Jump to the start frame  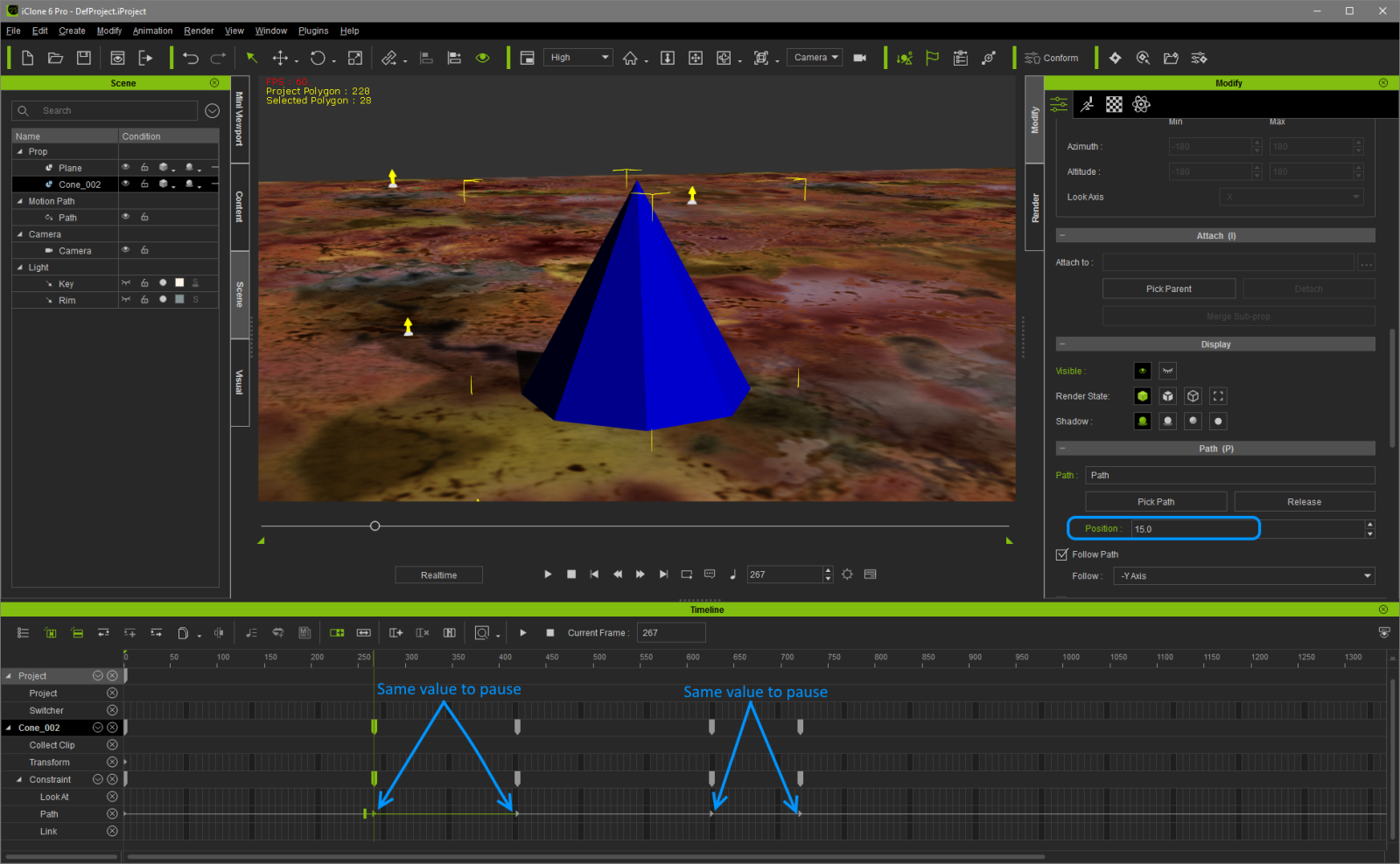point(595,575)
